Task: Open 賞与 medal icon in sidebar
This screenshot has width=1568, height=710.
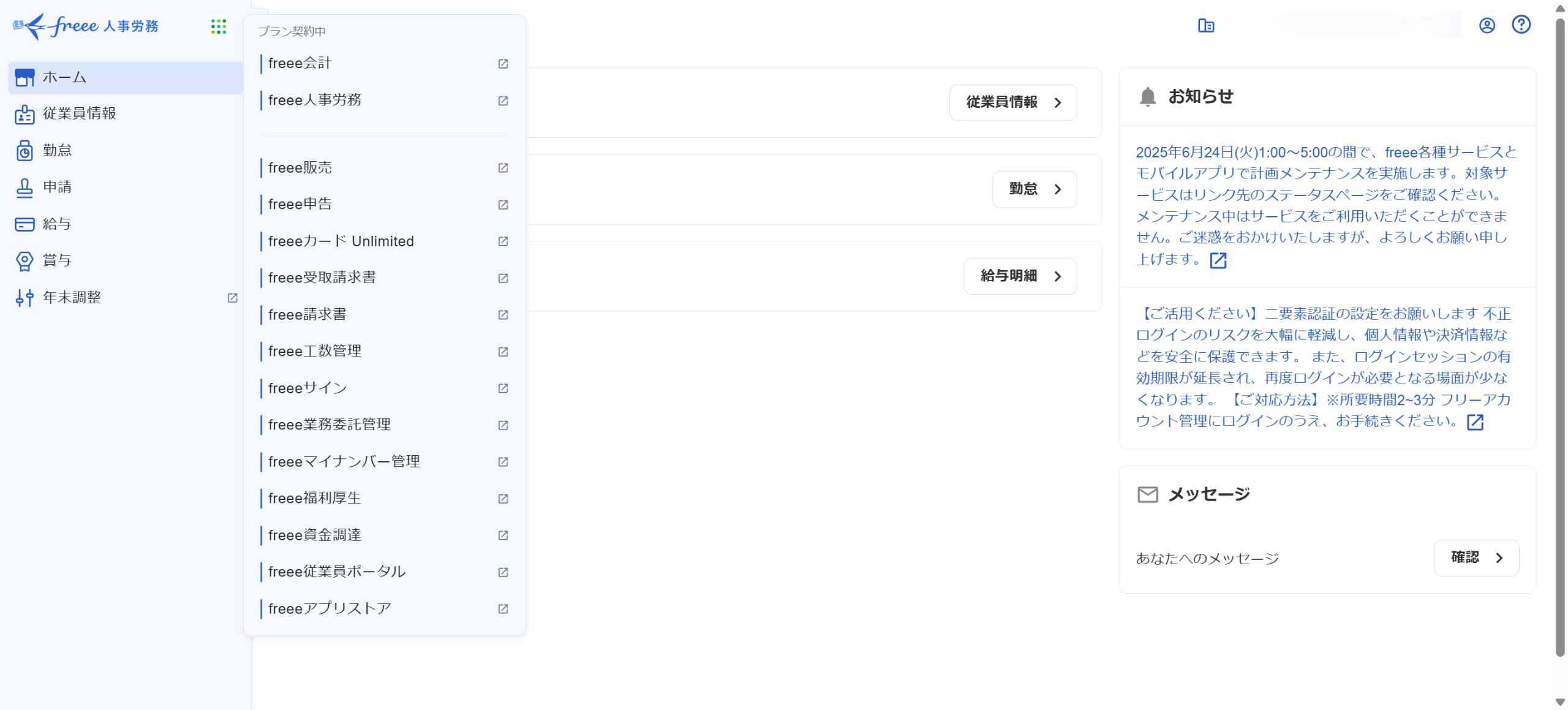Action: [x=24, y=261]
